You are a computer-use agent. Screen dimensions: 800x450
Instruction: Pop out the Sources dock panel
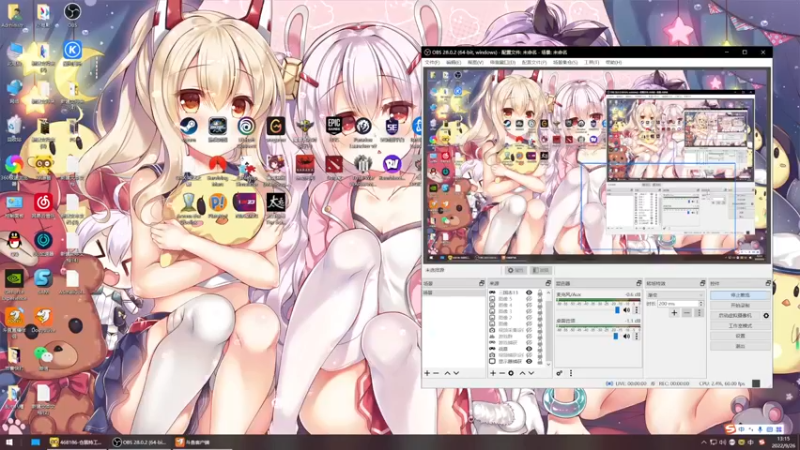pos(547,283)
